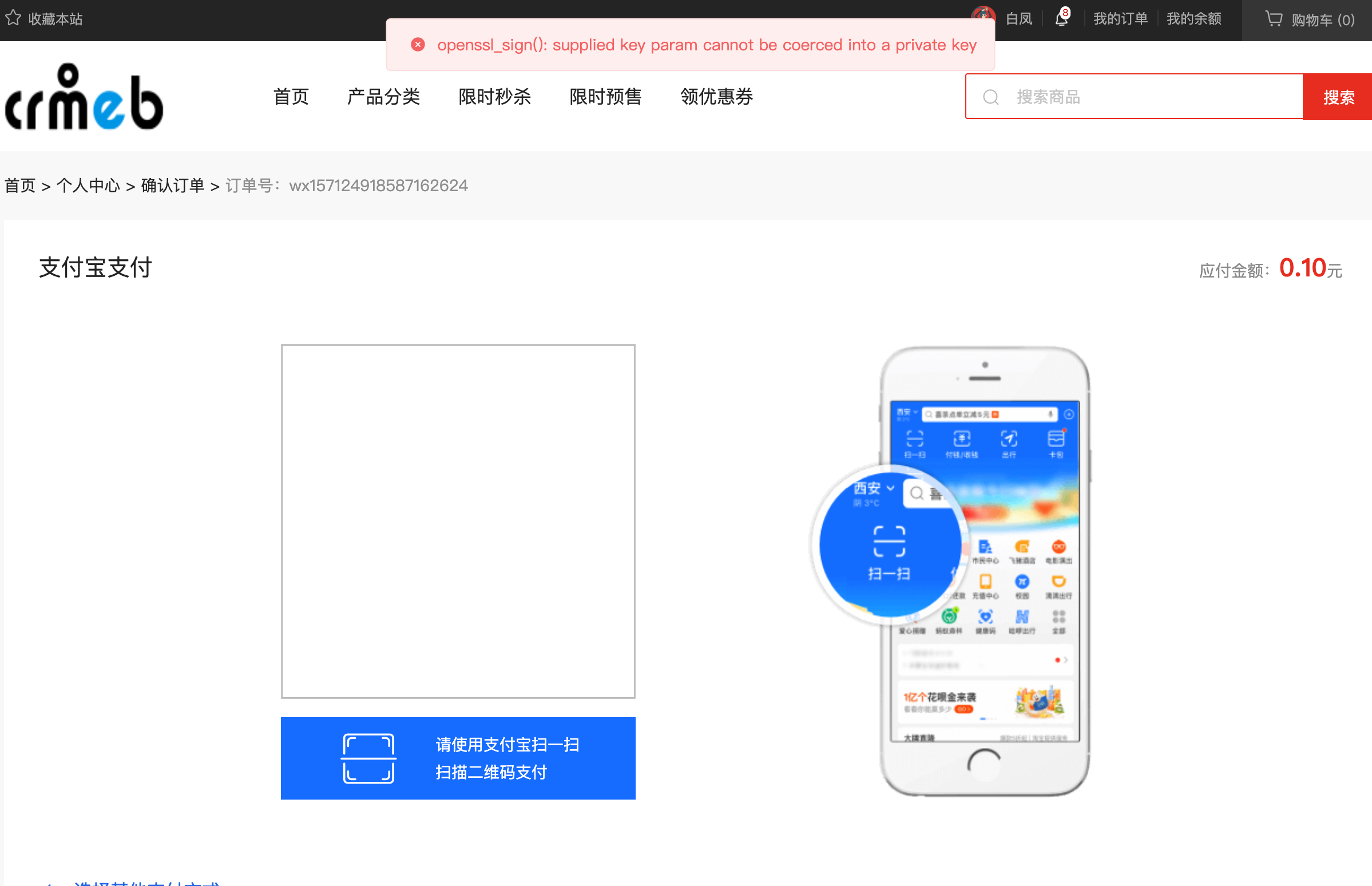Viewport: 1372px width, 886px height.
Task: Click the 请使用支付宝扫一扫 instruction text
Action: [x=507, y=745]
